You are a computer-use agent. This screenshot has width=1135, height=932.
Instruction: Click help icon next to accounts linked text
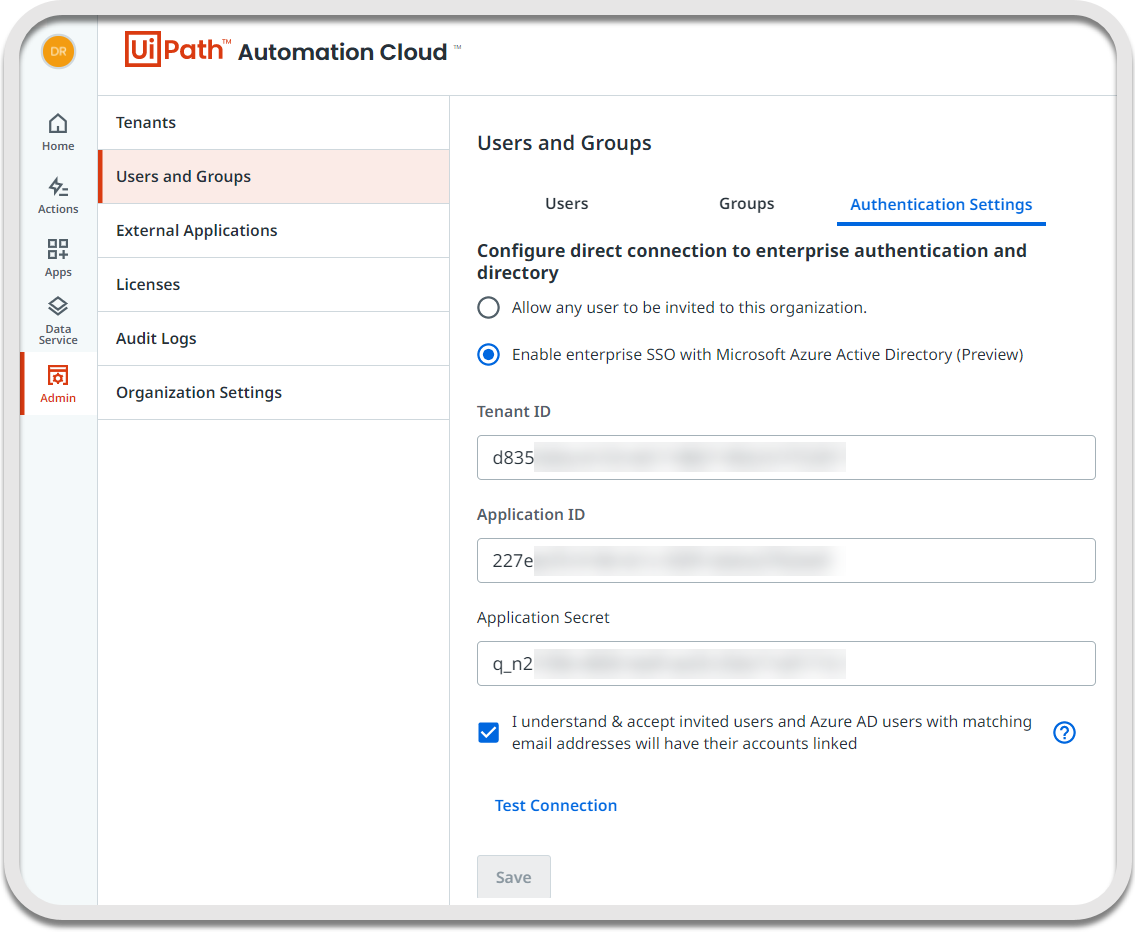1064,732
